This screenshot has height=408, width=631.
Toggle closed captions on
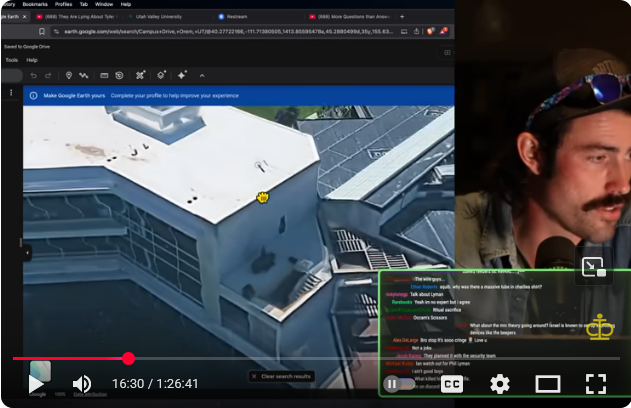tap(451, 384)
